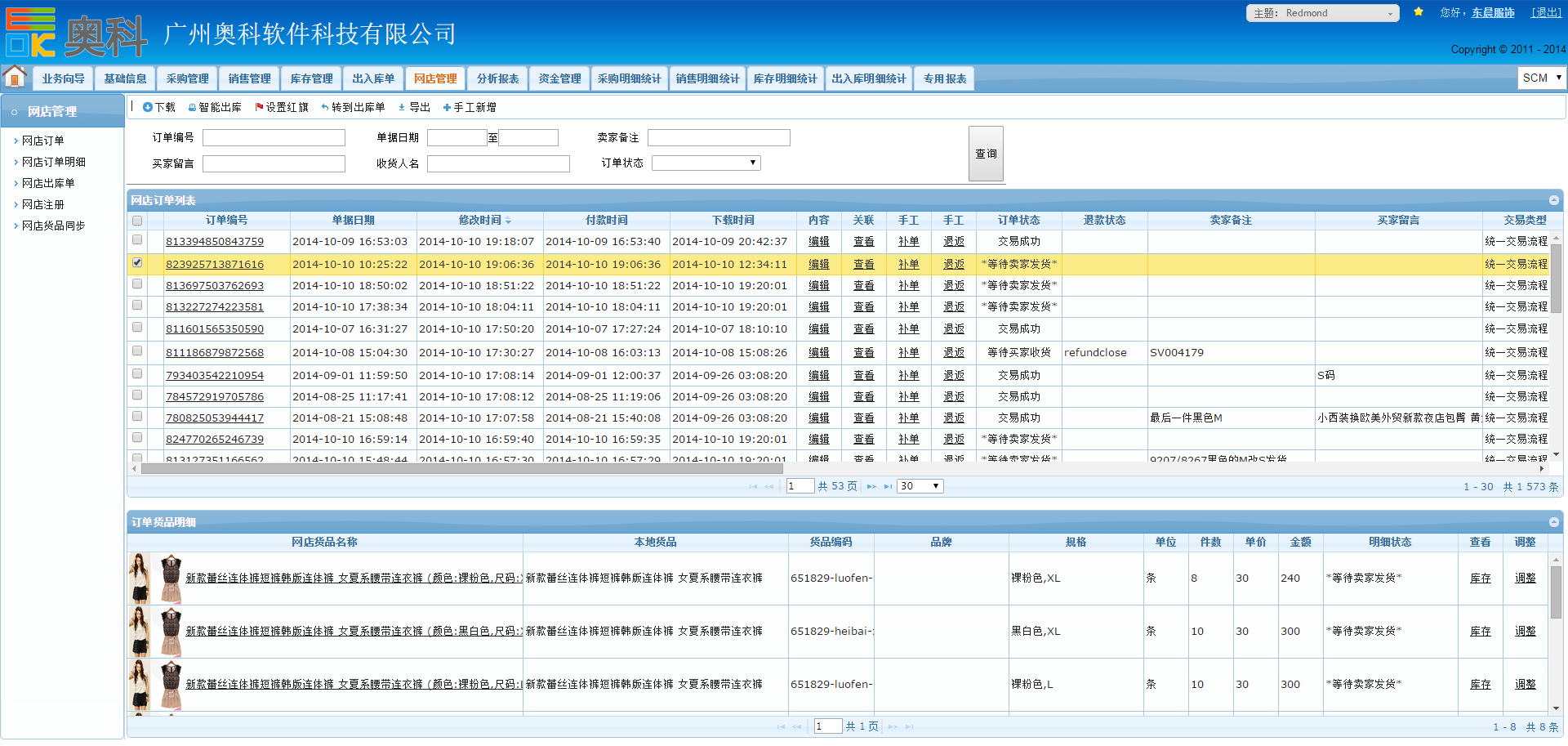The image size is (1568, 746).
Task: Click the 智能出库 toolbar icon
Action: click(192, 107)
